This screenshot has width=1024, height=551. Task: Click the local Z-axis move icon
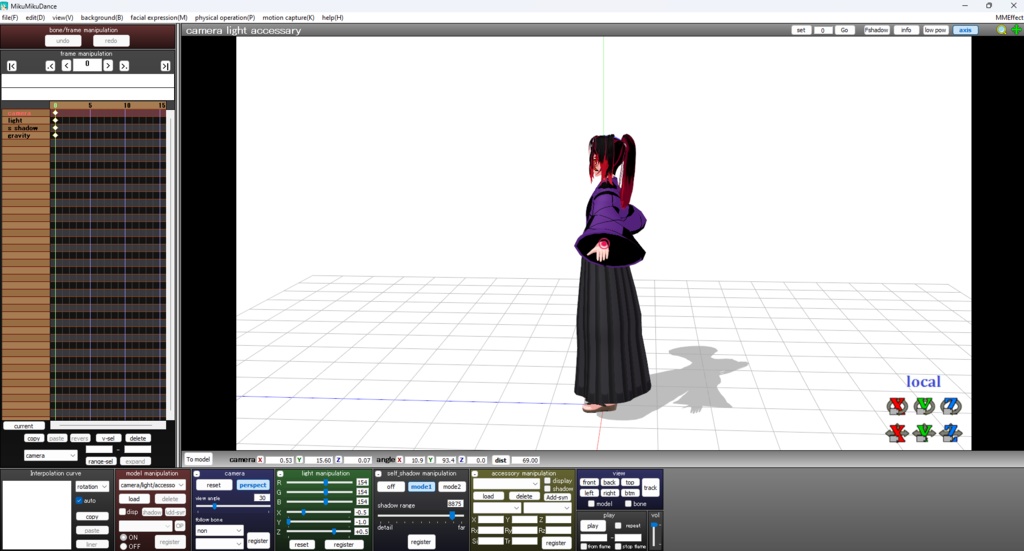[x=951, y=432]
